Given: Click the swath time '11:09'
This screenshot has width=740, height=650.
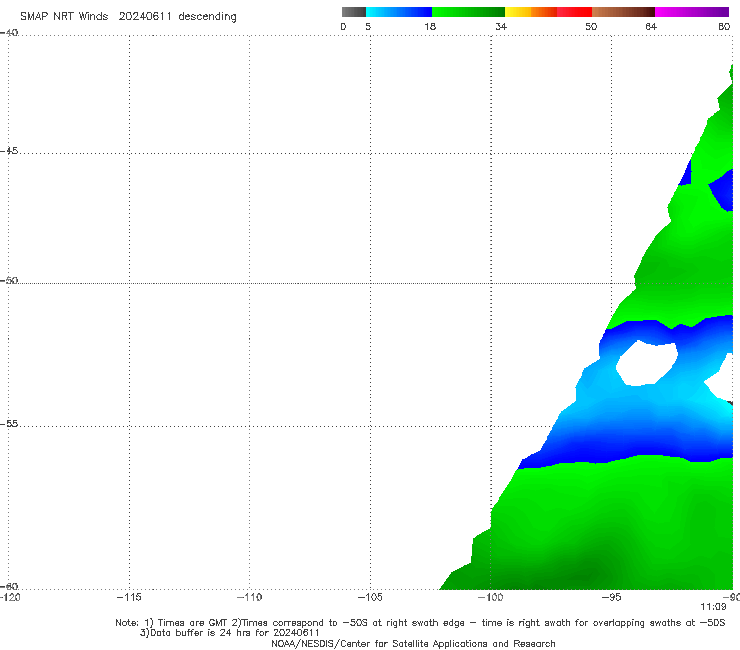Looking at the screenshot, I should [713, 607].
